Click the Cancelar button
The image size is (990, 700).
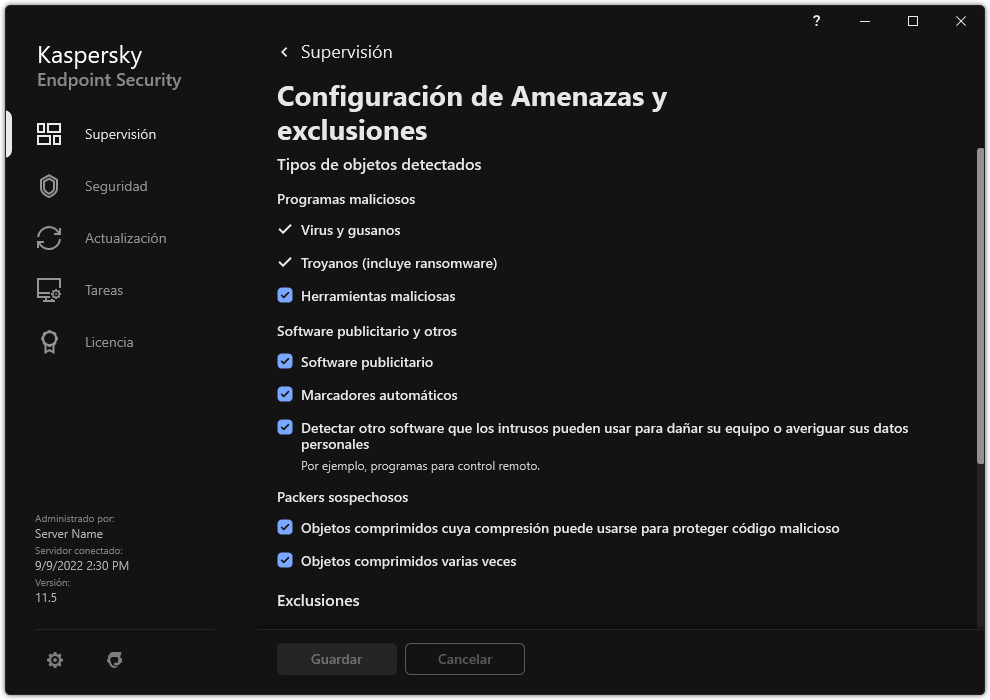464,659
